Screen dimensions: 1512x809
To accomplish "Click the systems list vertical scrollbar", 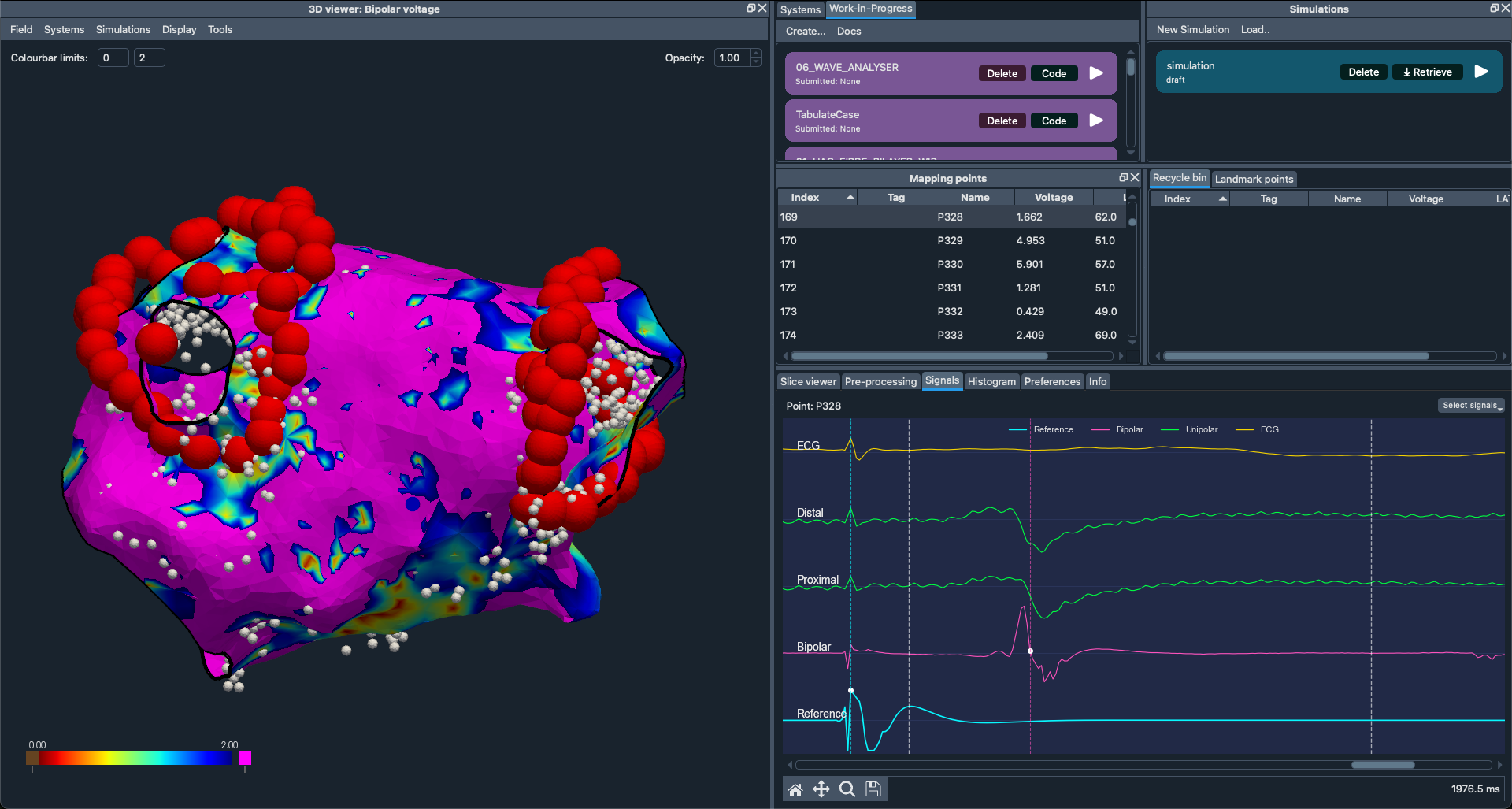I will (x=1131, y=67).
